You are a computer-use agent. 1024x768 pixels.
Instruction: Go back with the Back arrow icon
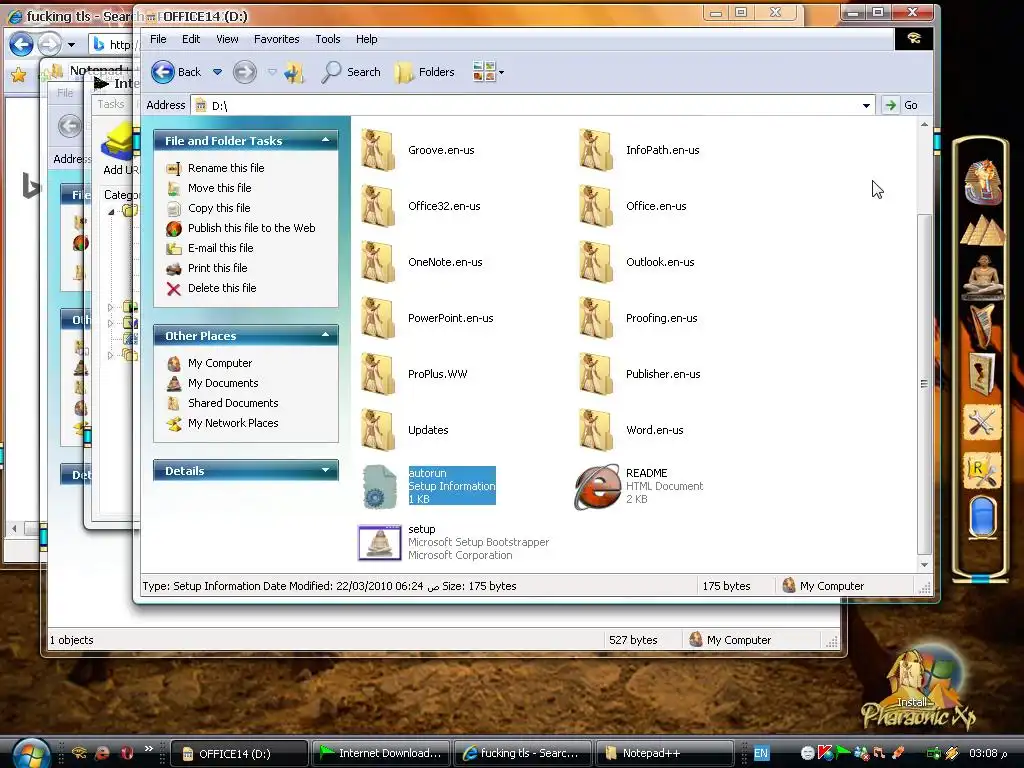(x=163, y=72)
